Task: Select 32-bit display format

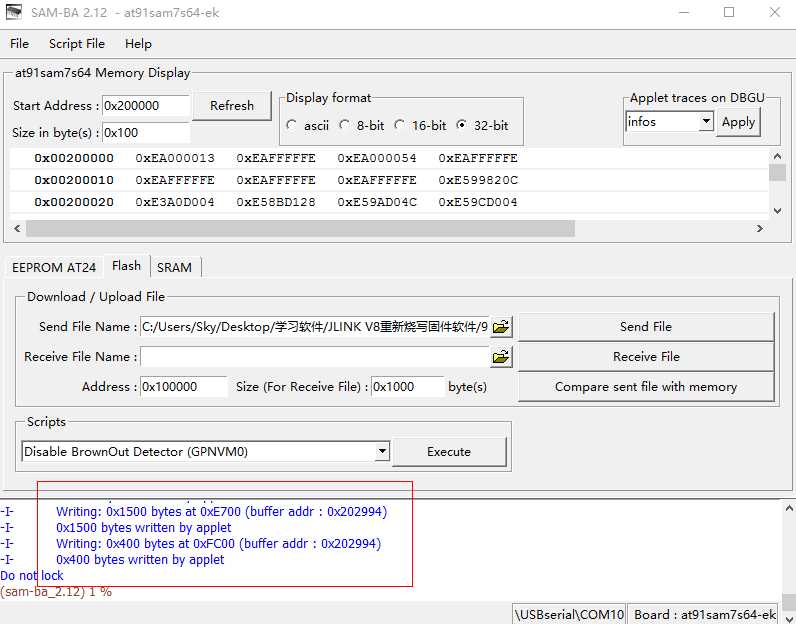Action: point(461,125)
